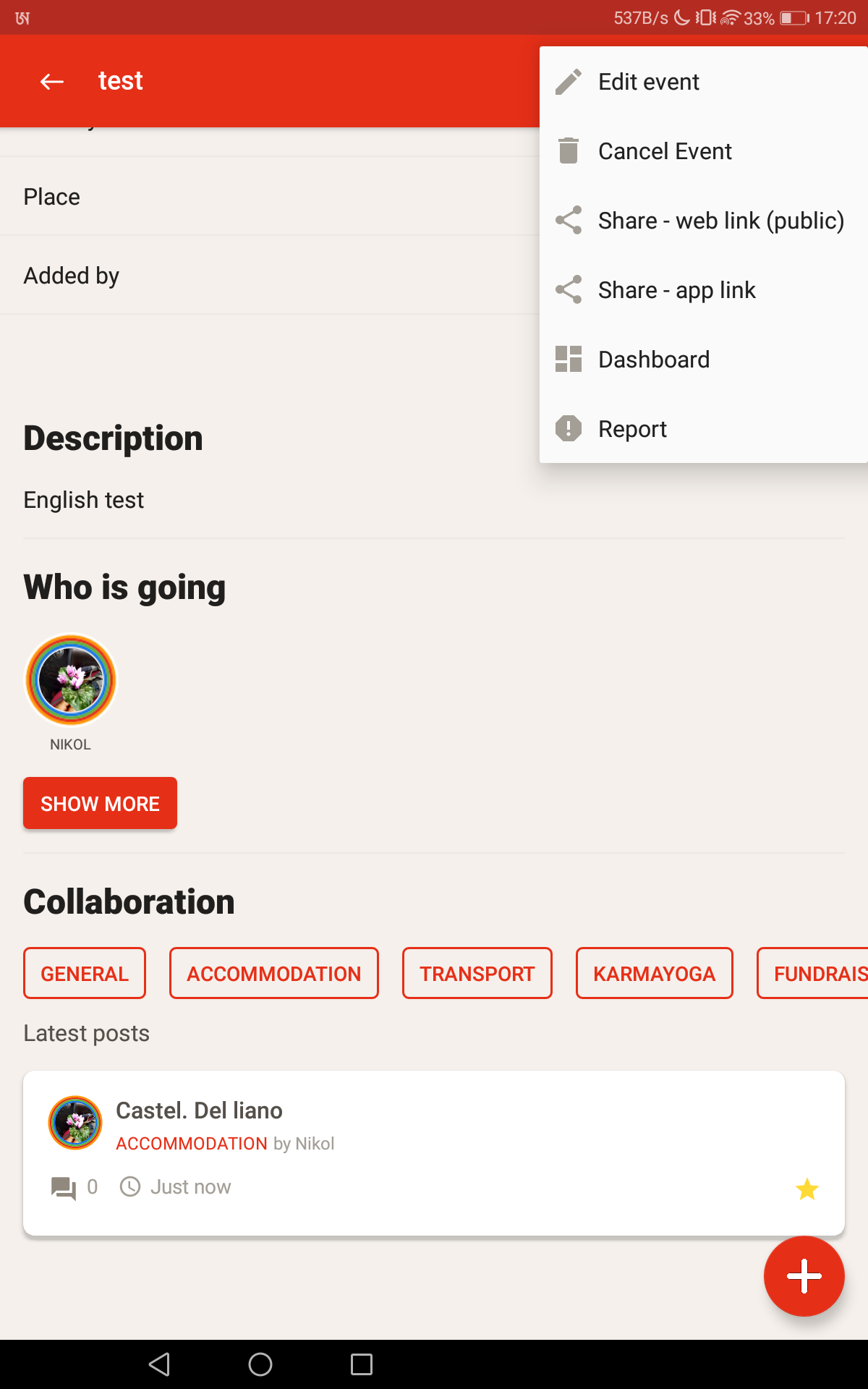Open the Castel. Del liano post

(199, 1110)
